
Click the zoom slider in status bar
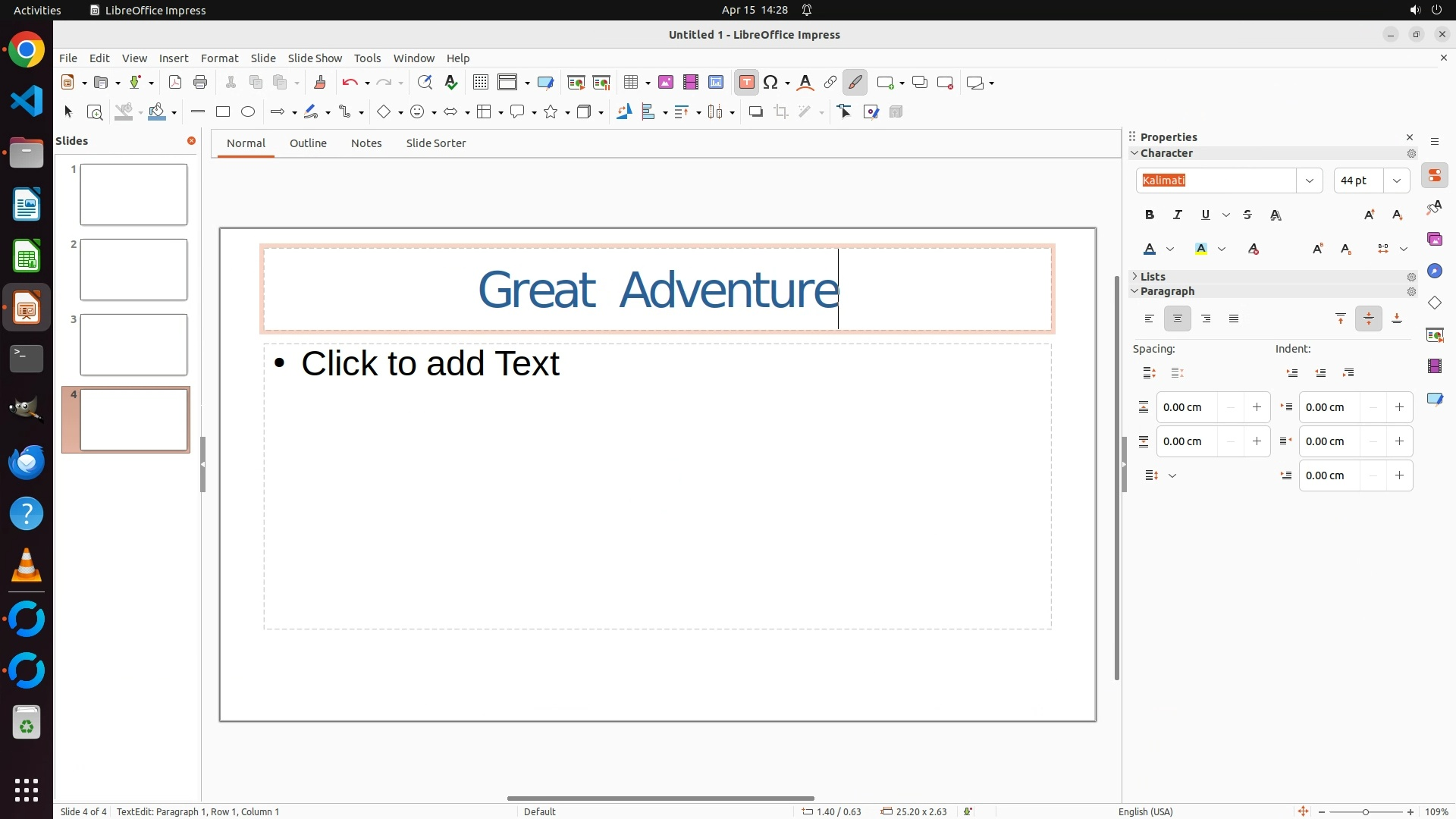1365,811
